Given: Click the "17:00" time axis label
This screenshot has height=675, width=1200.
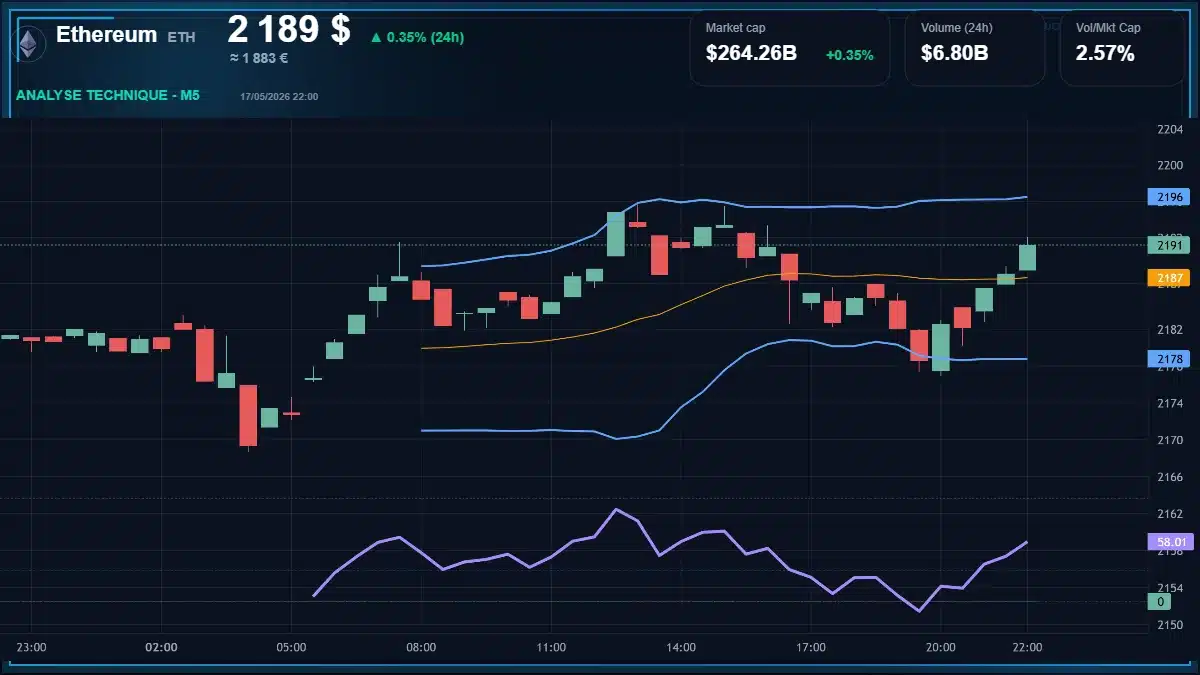Looking at the screenshot, I should click(x=811, y=647).
